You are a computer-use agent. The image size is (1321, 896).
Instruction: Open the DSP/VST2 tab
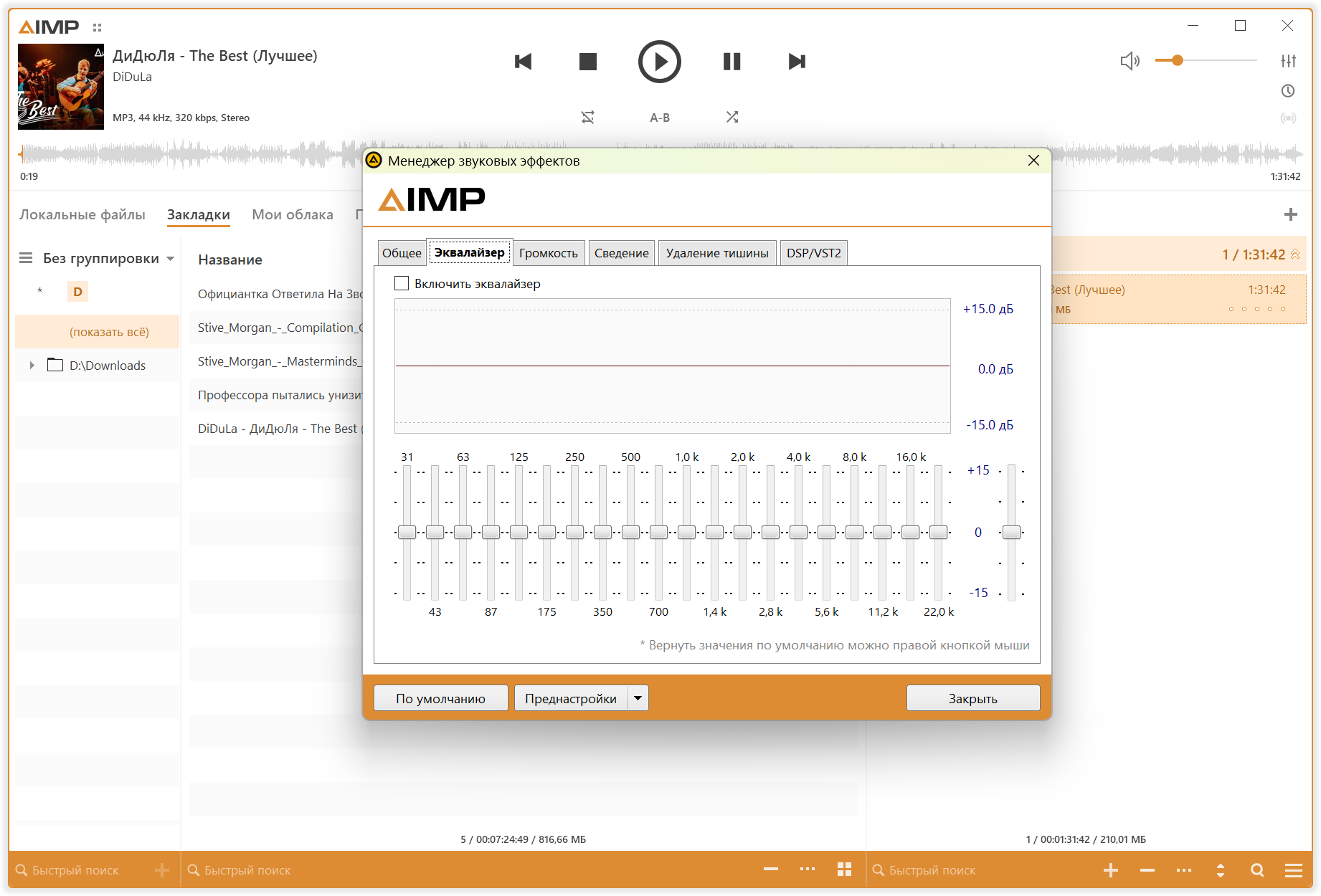click(x=814, y=253)
